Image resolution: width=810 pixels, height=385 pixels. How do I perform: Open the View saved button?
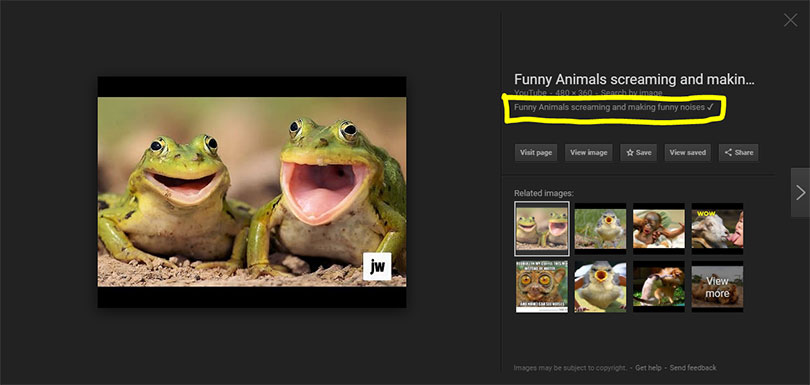pos(688,152)
